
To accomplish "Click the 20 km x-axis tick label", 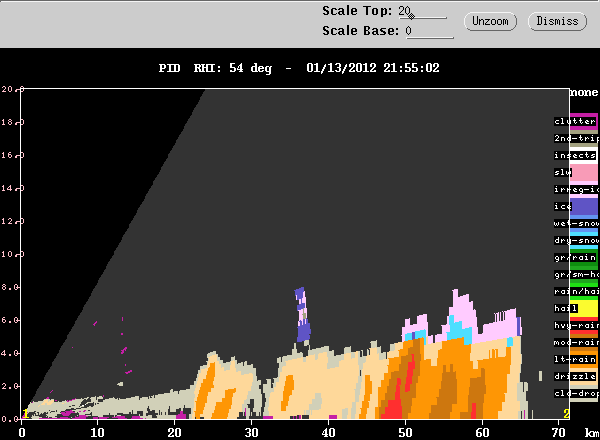I will (174, 433).
